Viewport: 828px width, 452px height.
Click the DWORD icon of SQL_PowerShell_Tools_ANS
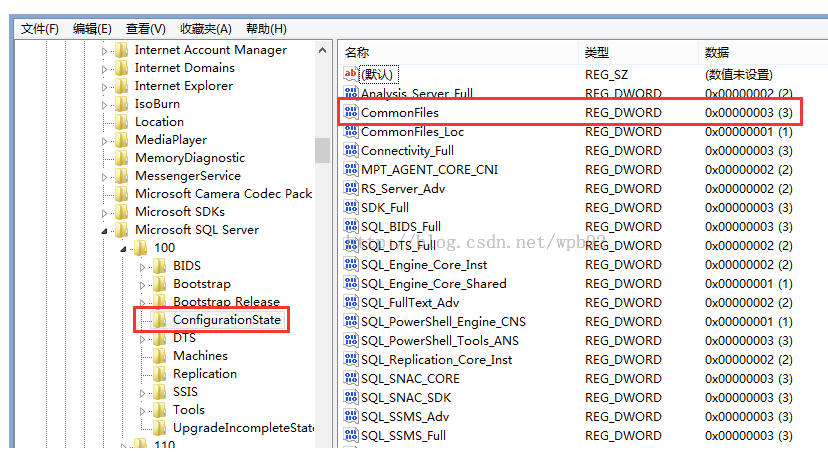coord(351,340)
